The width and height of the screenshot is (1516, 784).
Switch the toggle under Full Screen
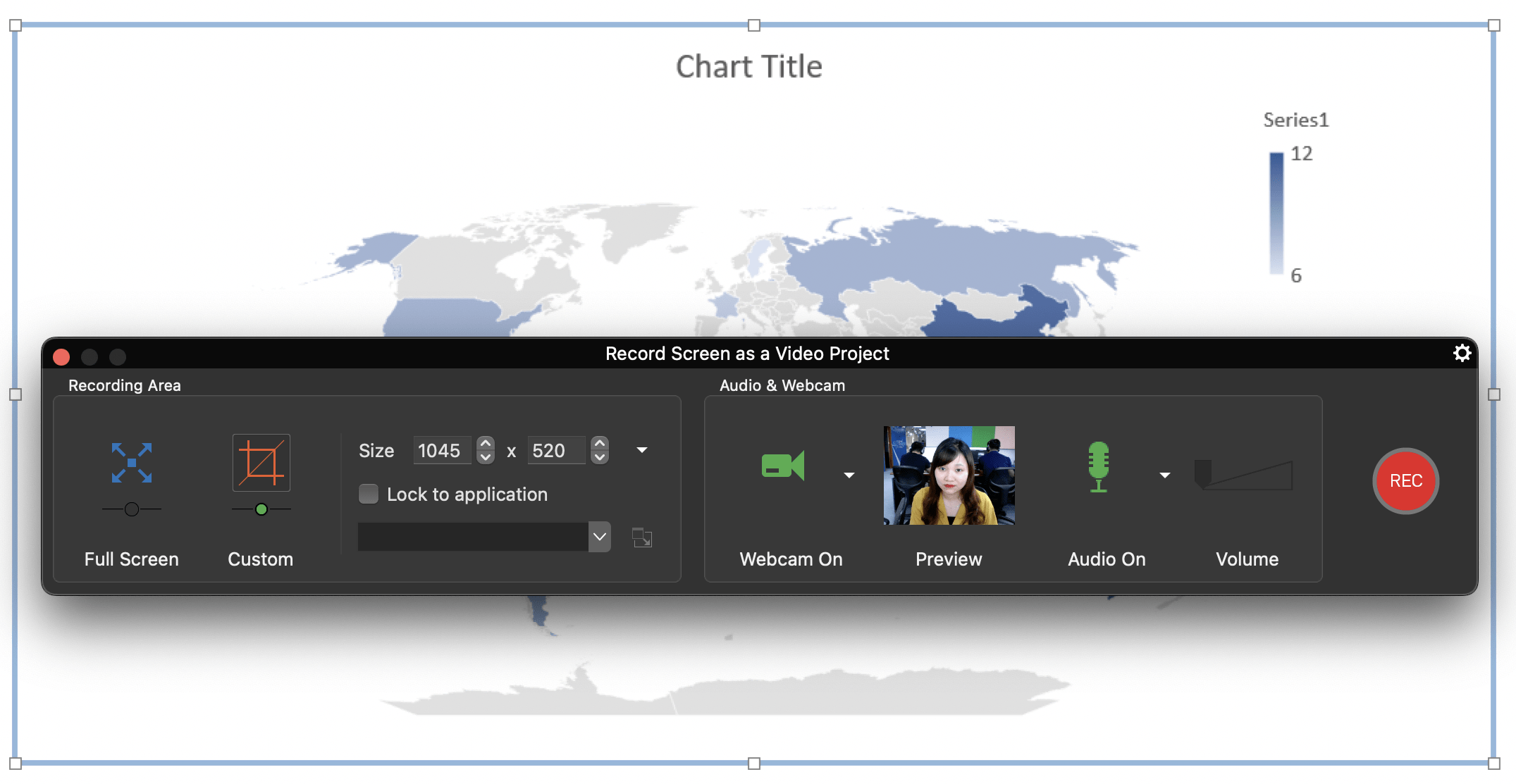pos(131,509)
